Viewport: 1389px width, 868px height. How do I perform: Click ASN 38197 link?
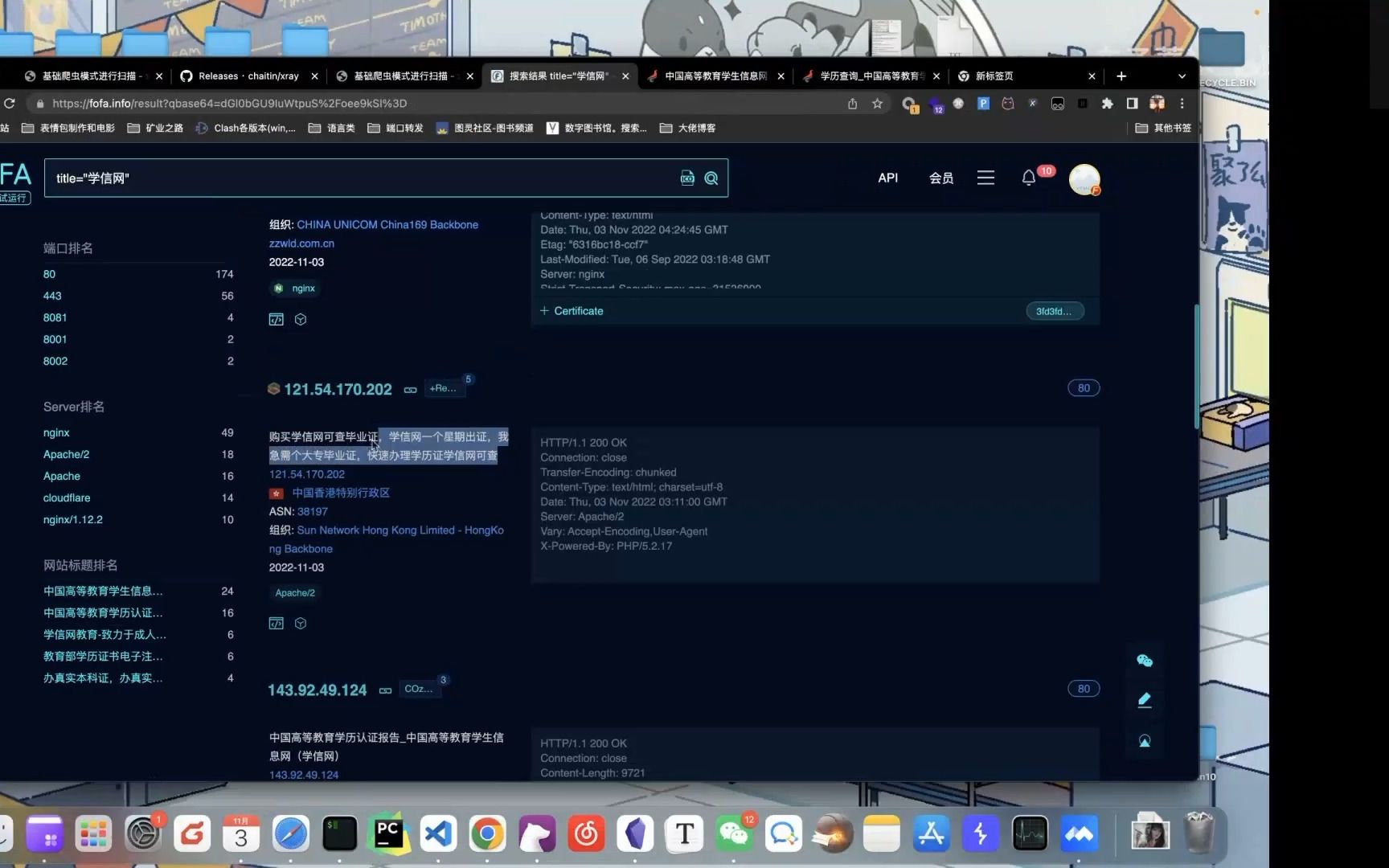(313, 511)
